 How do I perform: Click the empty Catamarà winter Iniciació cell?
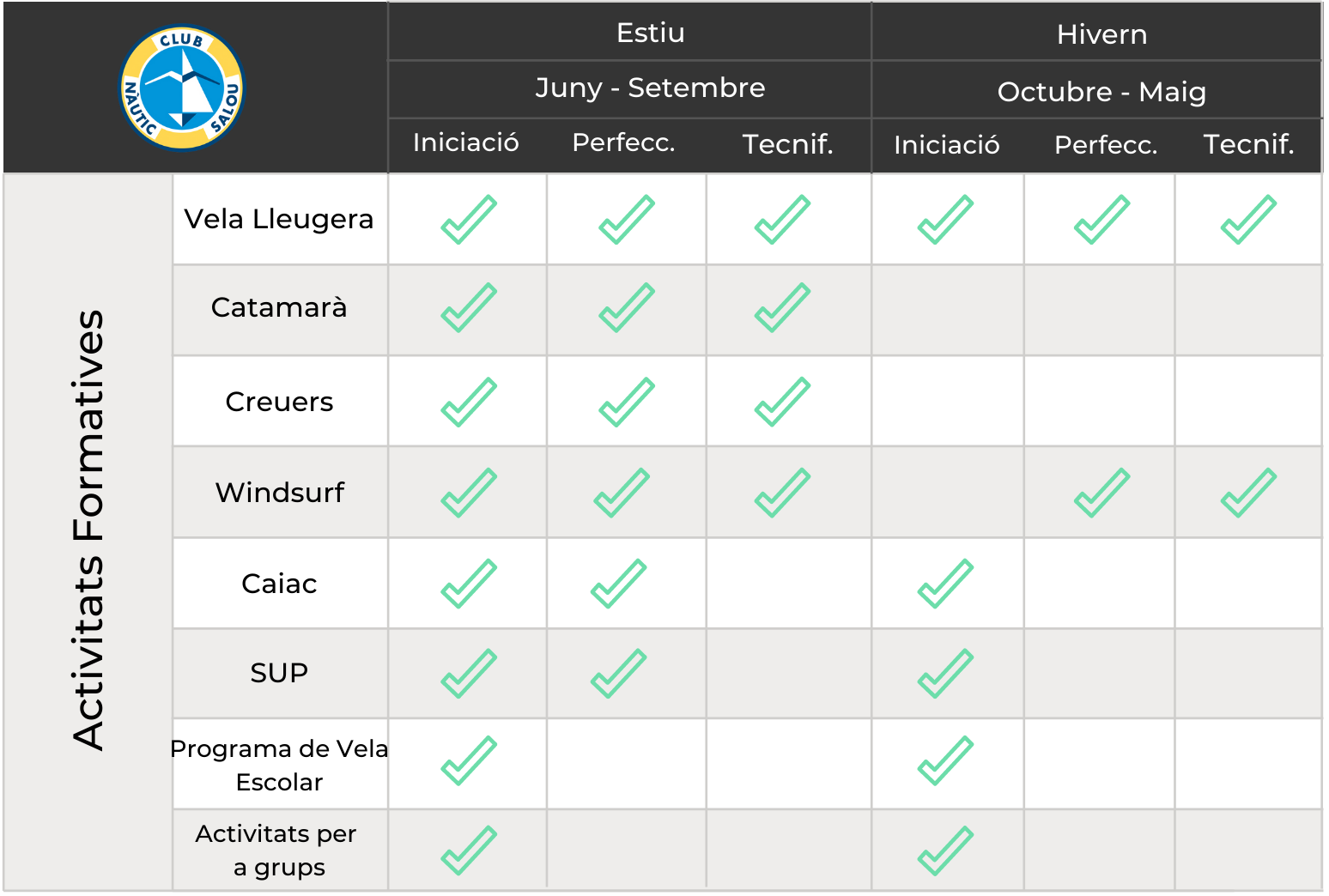point(947,310)
